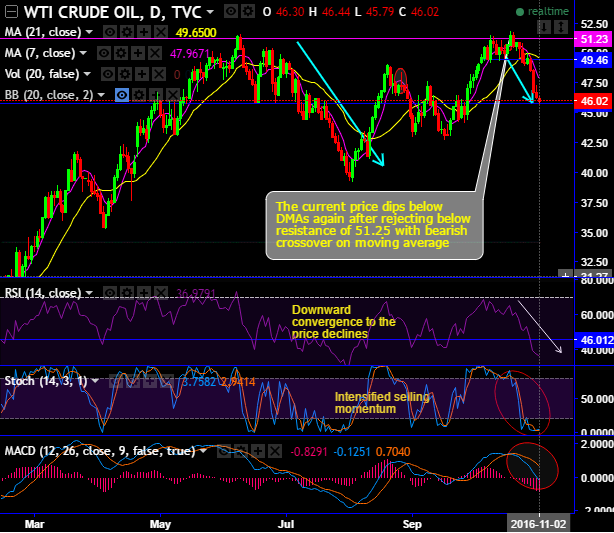
Task: Click the down arrow near price scale top
Action: coord(544,27)
